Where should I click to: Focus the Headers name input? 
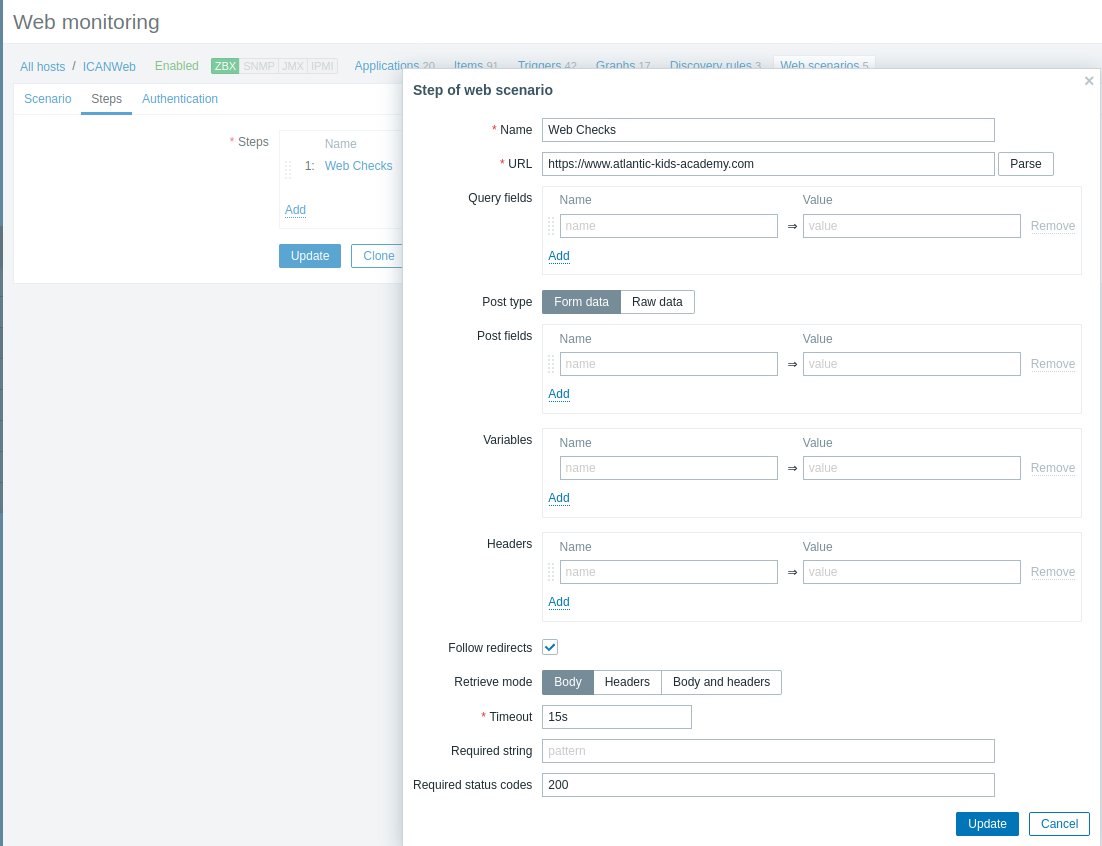668,572
